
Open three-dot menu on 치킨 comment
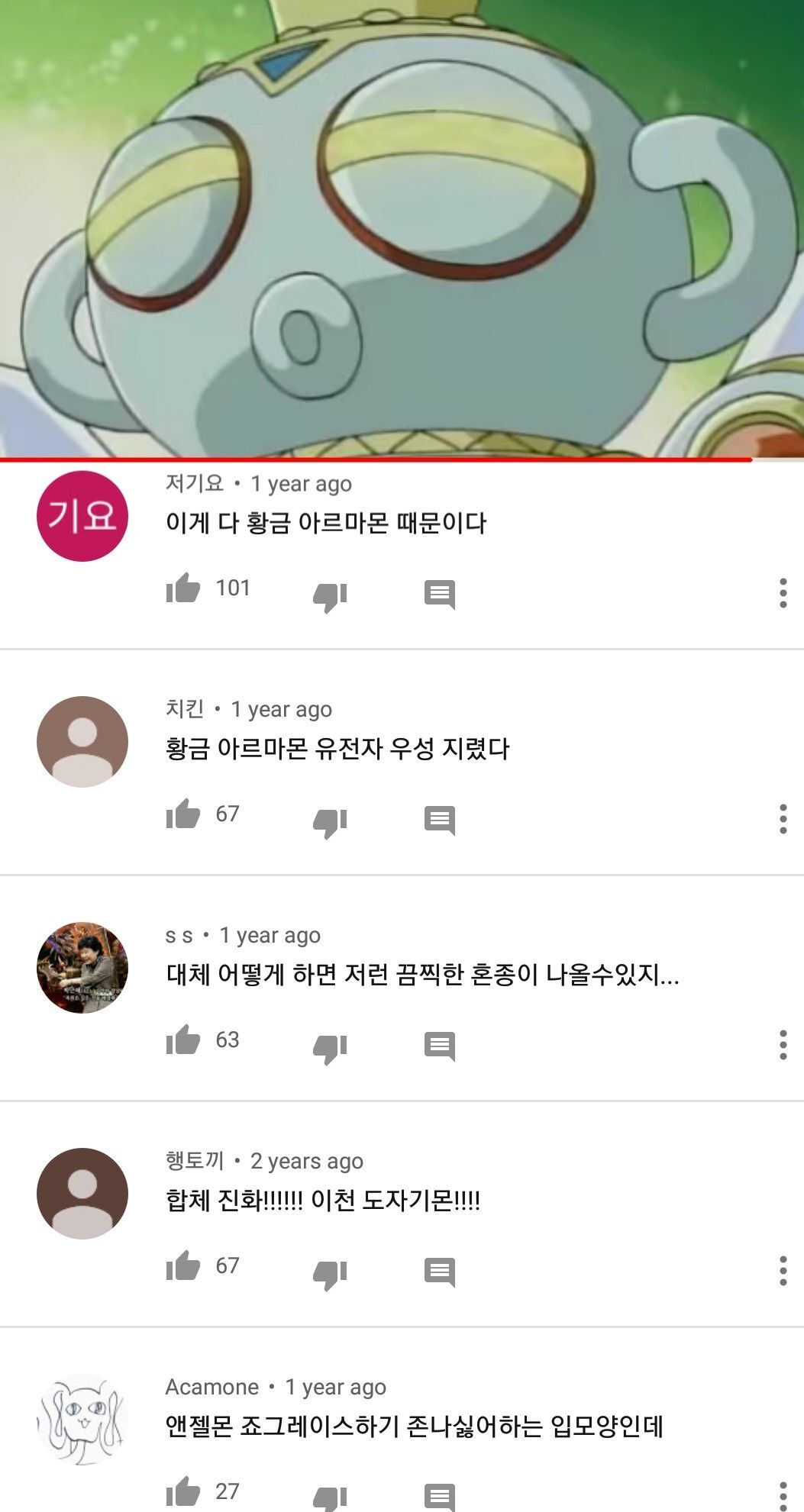pos(783,819)
